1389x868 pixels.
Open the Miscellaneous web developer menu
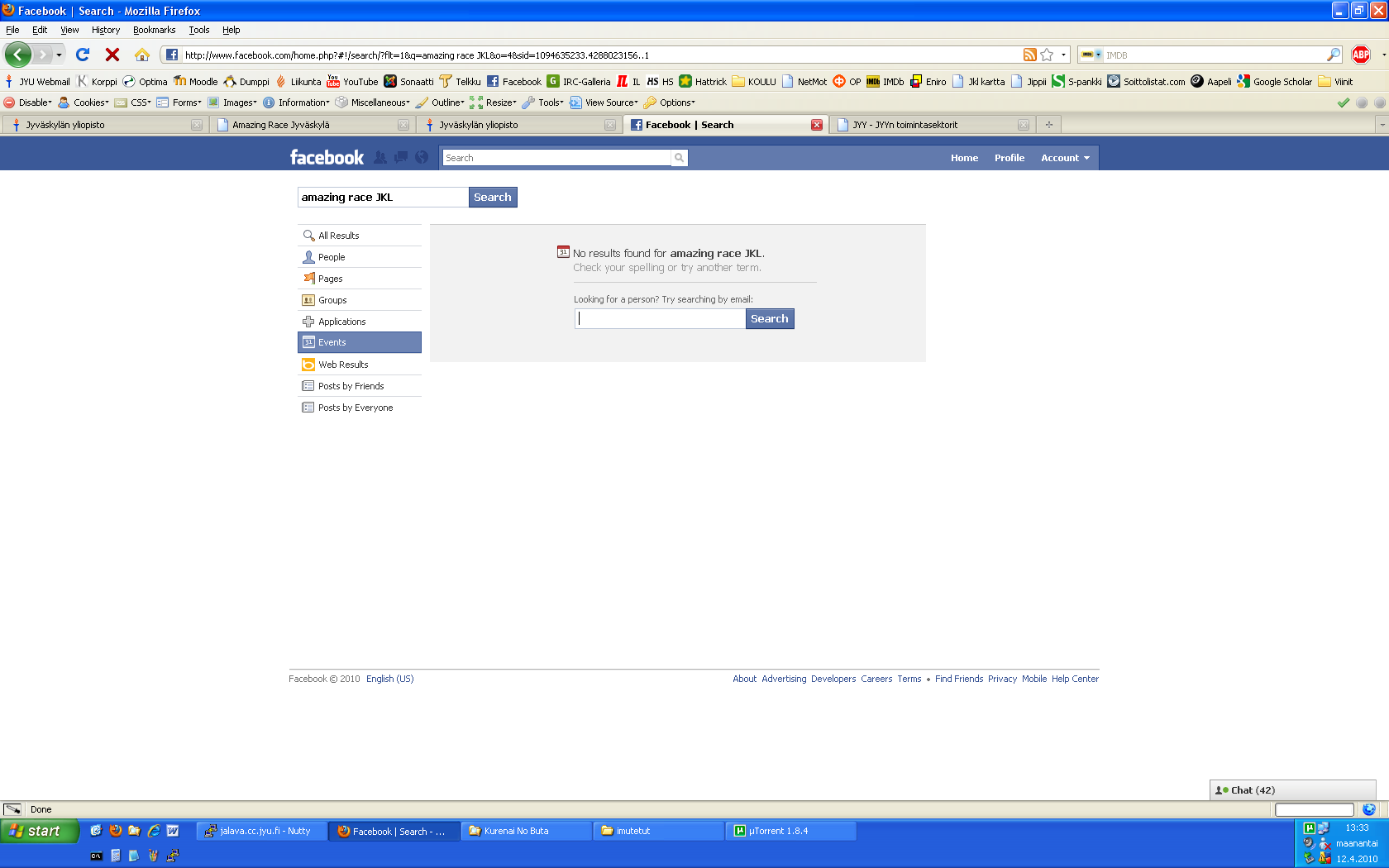[x=373, y=103]
